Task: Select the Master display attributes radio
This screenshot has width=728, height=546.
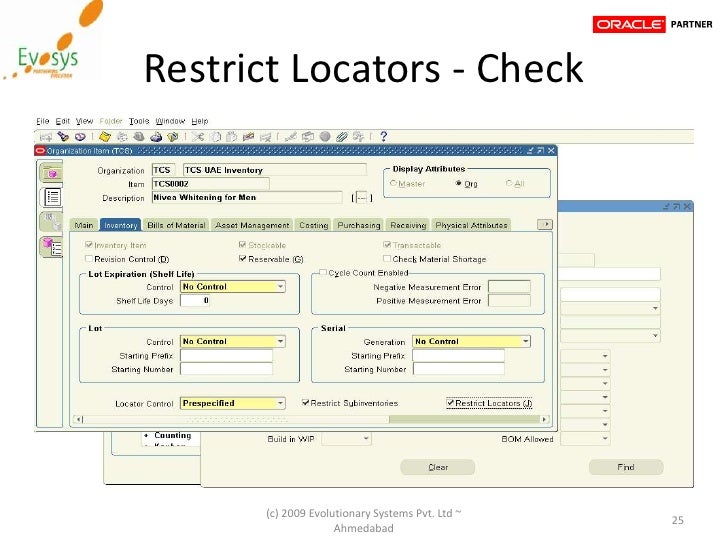Action: coord(394,183)
